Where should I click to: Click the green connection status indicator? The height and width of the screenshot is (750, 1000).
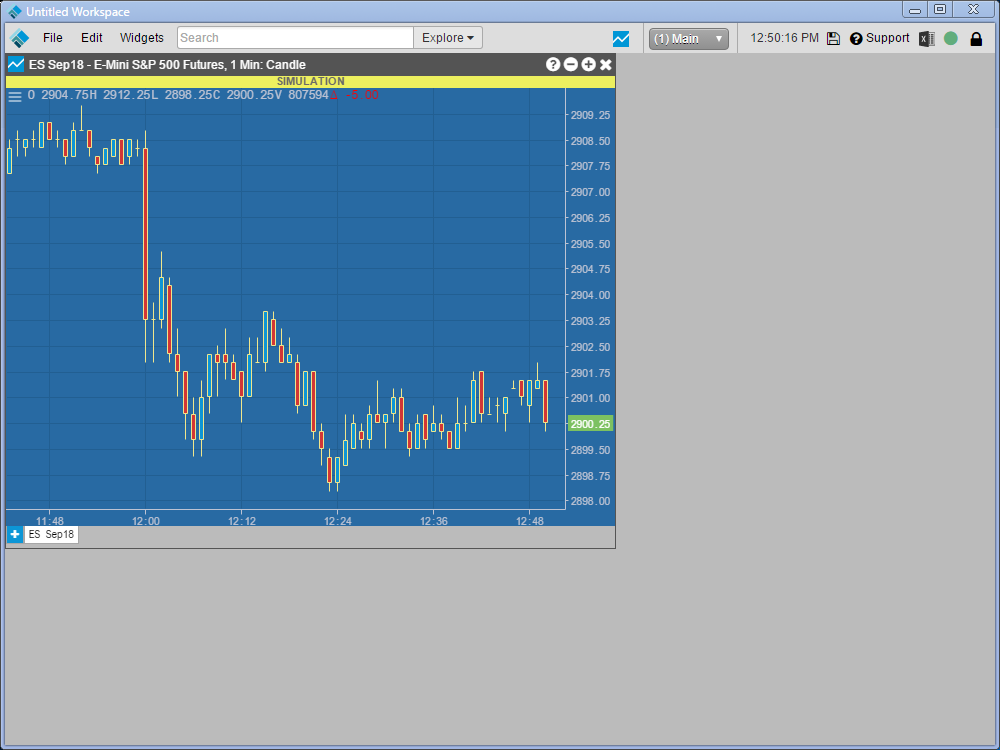coord(950,38)
